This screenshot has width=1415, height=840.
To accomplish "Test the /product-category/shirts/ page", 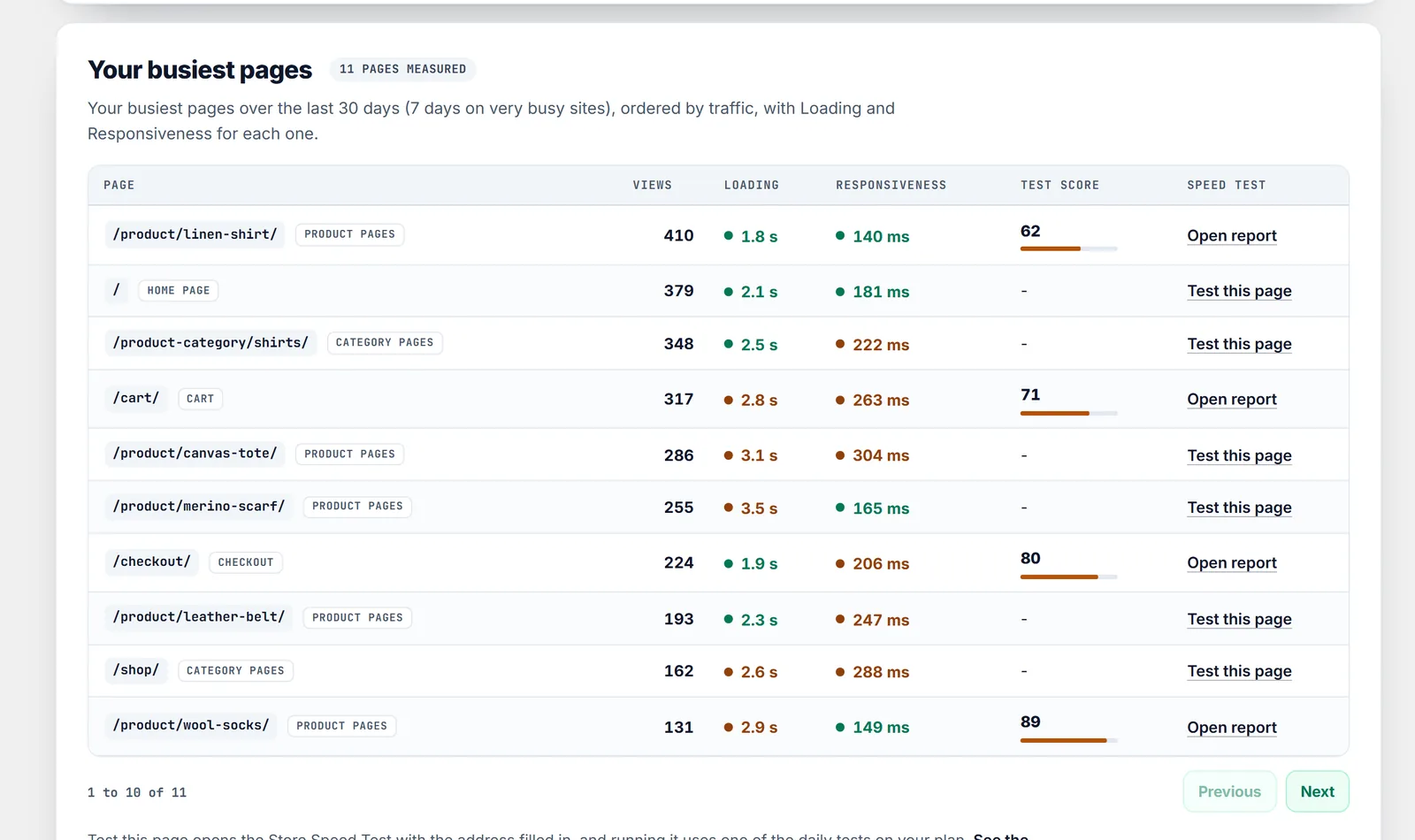I will 1239,344.
